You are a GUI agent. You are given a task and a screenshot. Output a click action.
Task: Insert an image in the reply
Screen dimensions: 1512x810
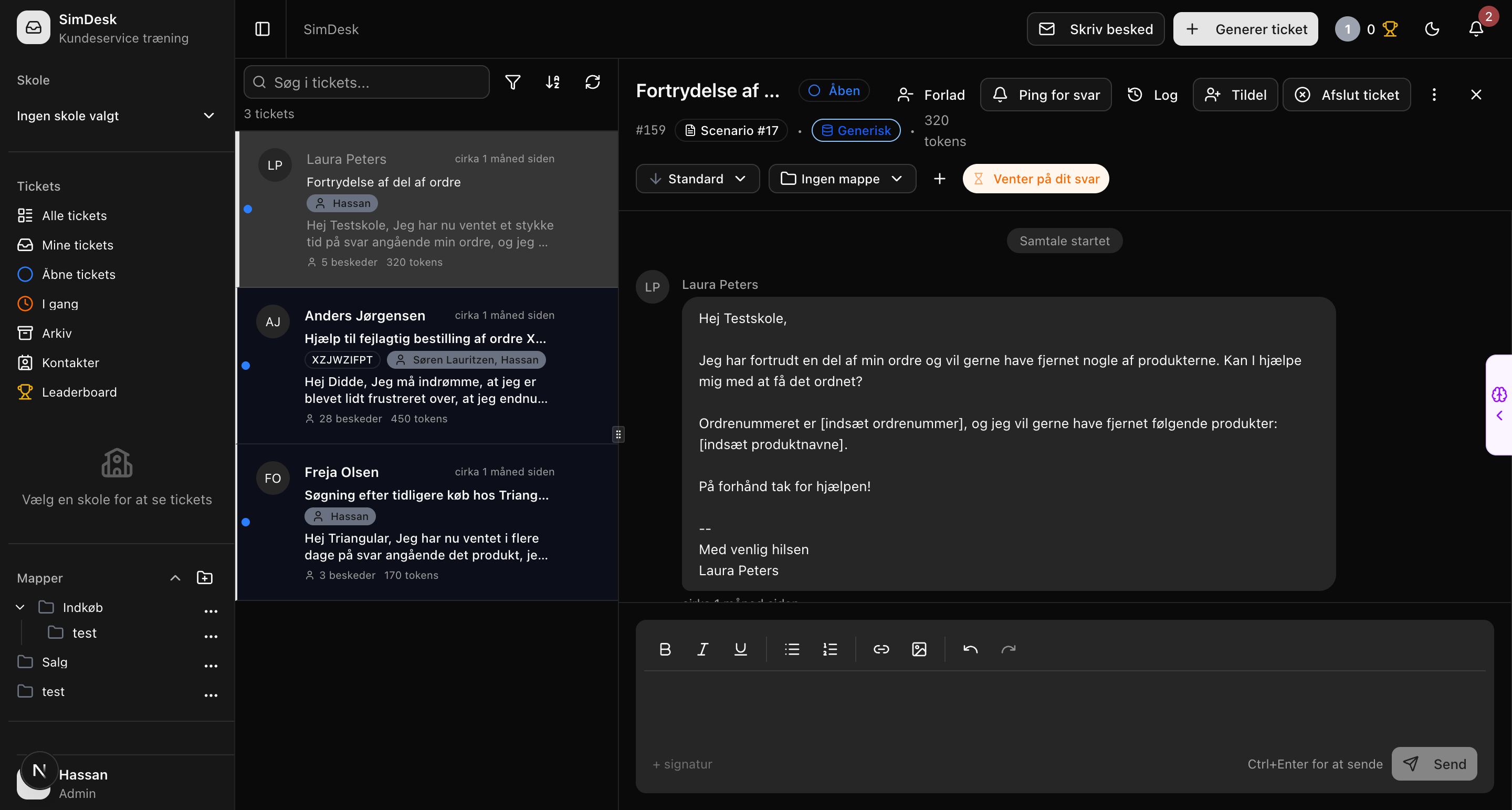pyautogui.click(x=919, y=649)
